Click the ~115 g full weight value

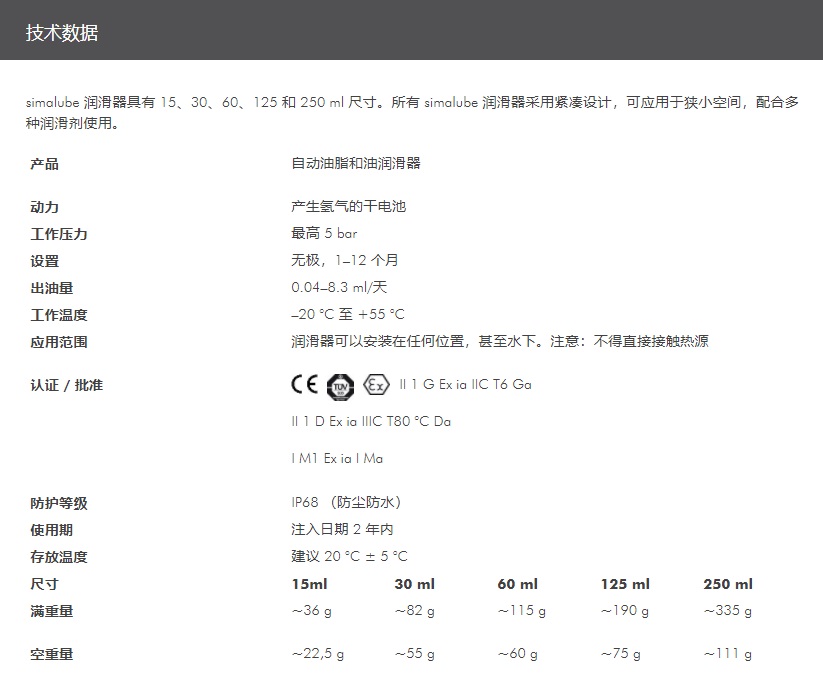click(x=522, y=610)
